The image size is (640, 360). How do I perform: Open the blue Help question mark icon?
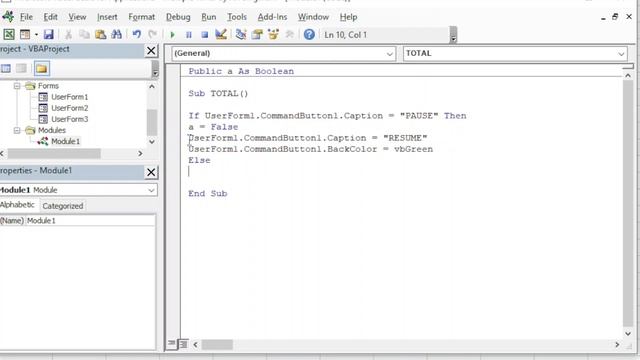(309, 35)
